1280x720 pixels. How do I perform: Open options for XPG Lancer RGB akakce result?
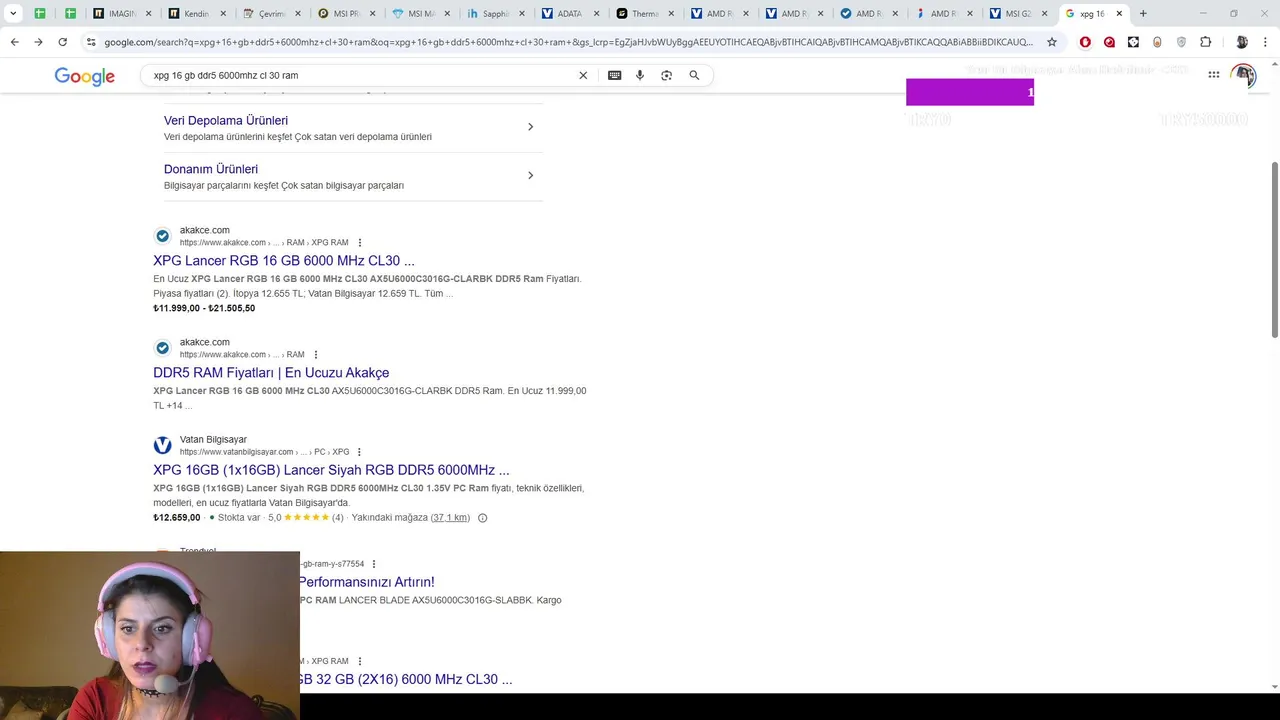click(360, 243)
